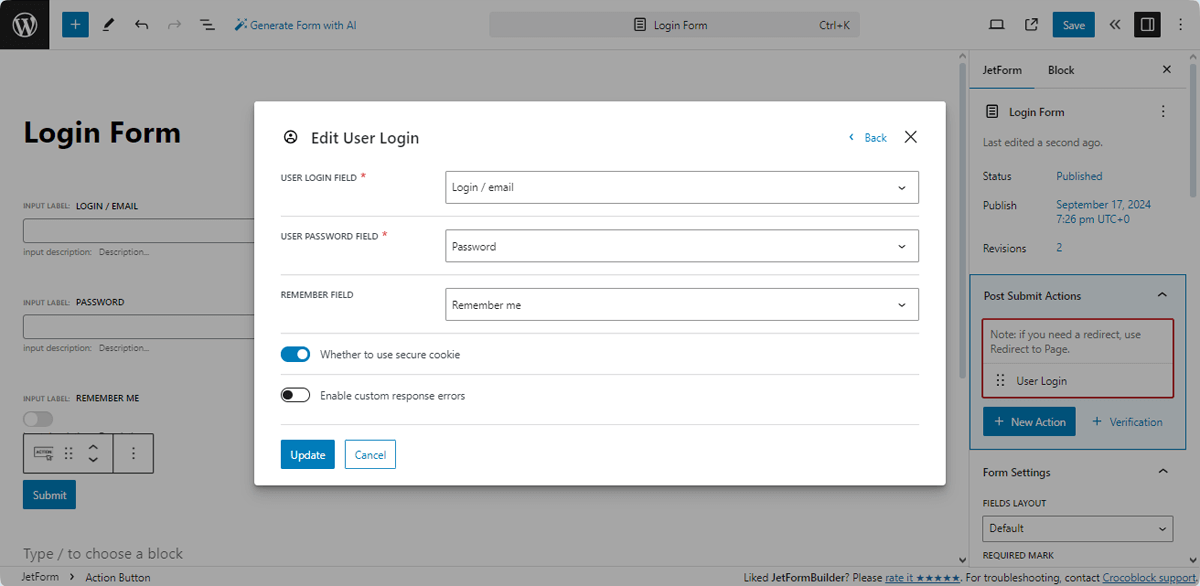Switch to the Block tab
Screen dimensions: 1200x586
(1060, 70)
